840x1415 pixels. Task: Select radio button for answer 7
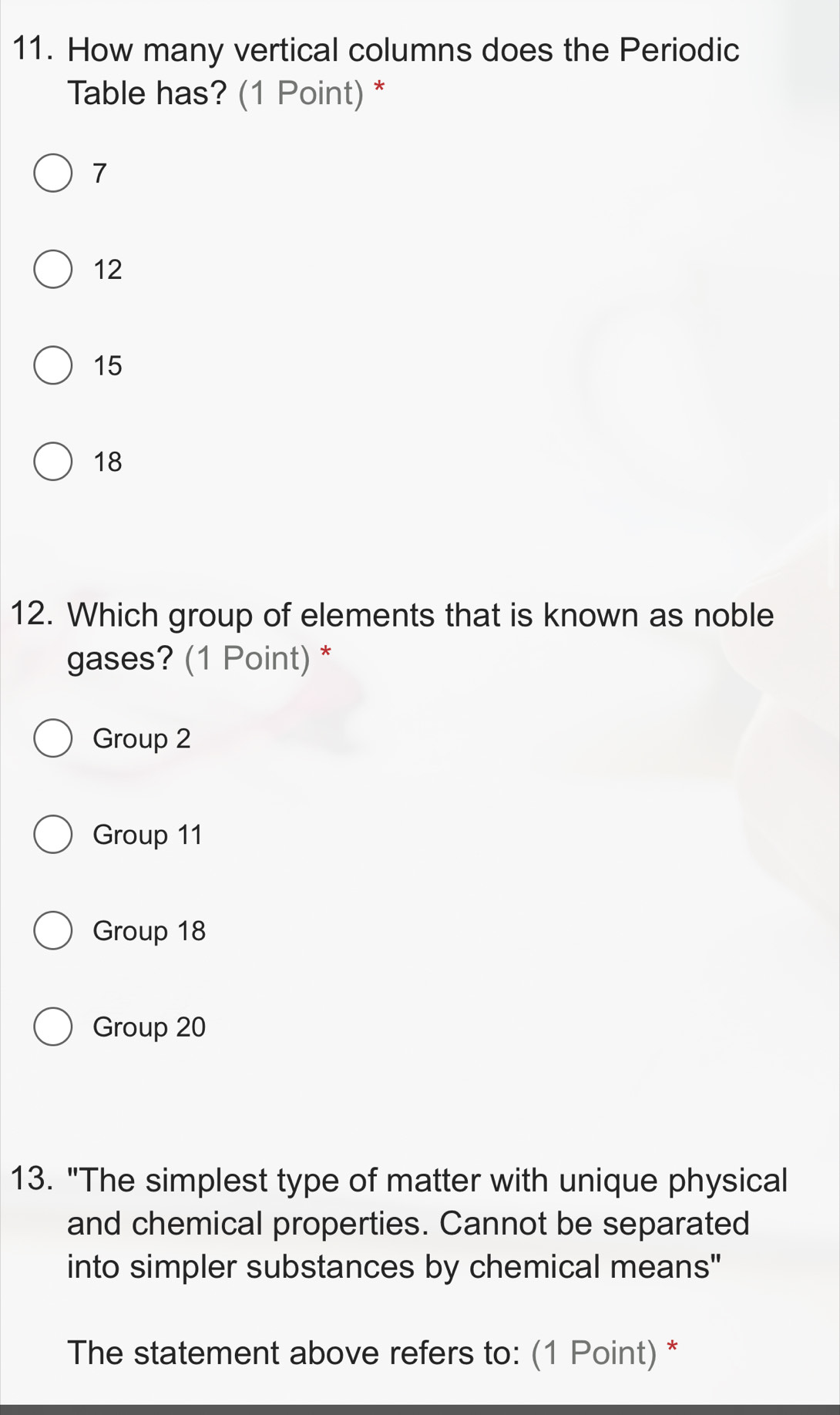pos(53,173)
